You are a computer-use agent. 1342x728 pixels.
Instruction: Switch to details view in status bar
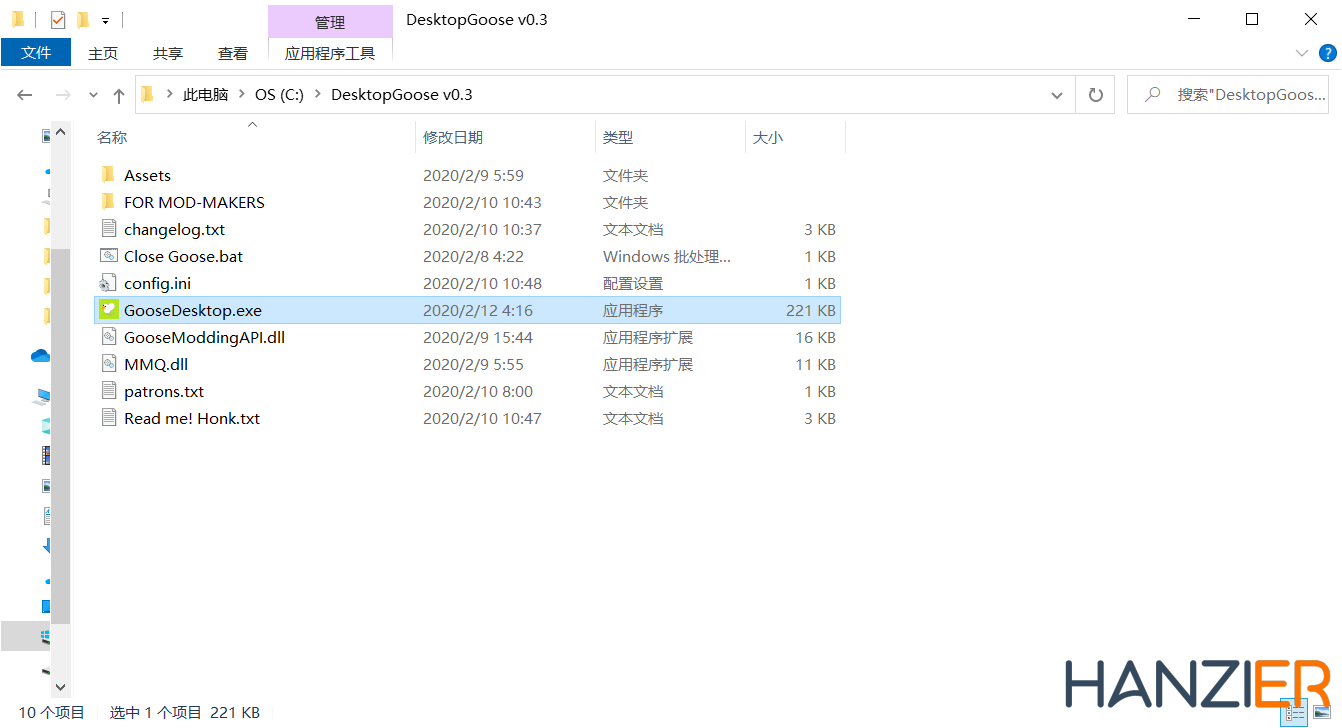coord(1296,714)
